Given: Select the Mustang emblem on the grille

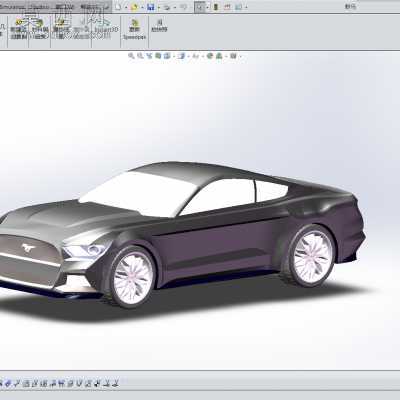Looking at the screenshot, I should (29, 248).
